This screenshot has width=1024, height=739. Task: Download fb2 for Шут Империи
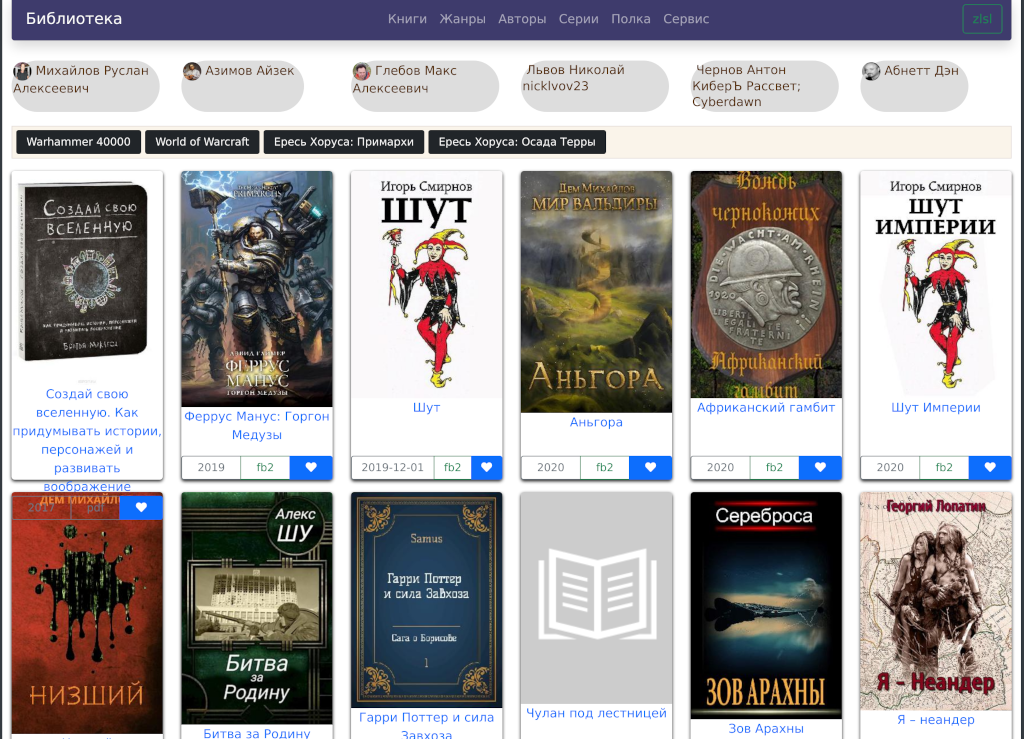(944, 467)
